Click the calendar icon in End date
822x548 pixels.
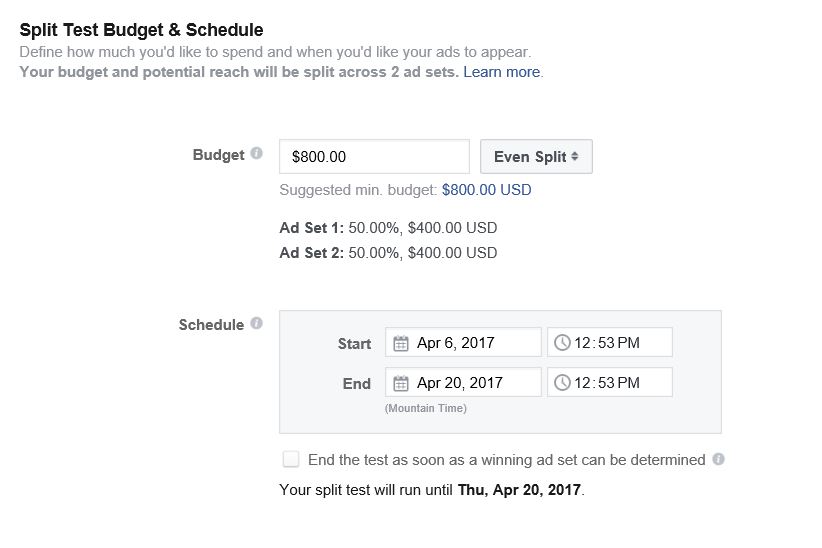point(401,383)
